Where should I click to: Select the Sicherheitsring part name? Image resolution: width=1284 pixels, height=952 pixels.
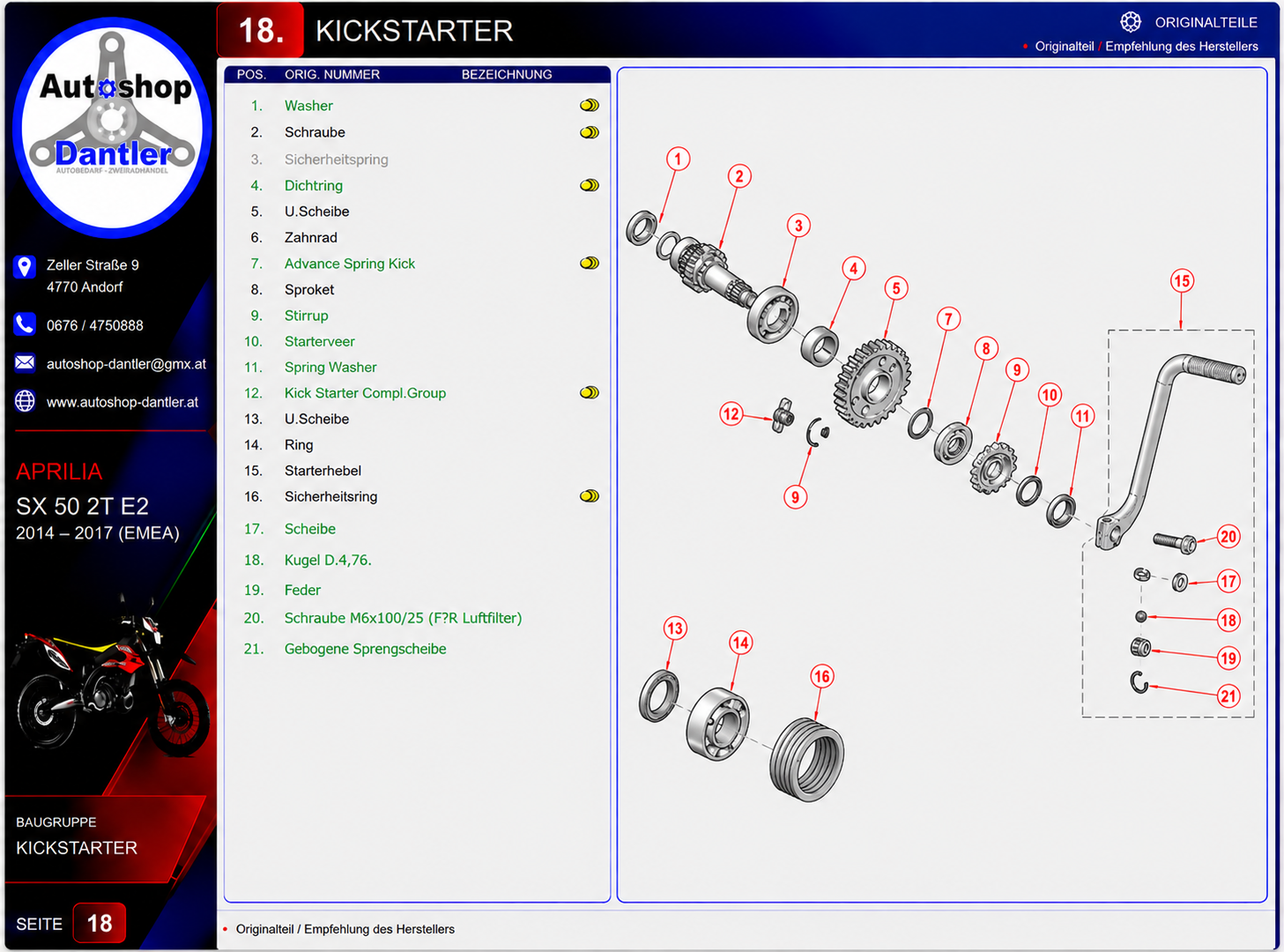(x=330, y=497)
